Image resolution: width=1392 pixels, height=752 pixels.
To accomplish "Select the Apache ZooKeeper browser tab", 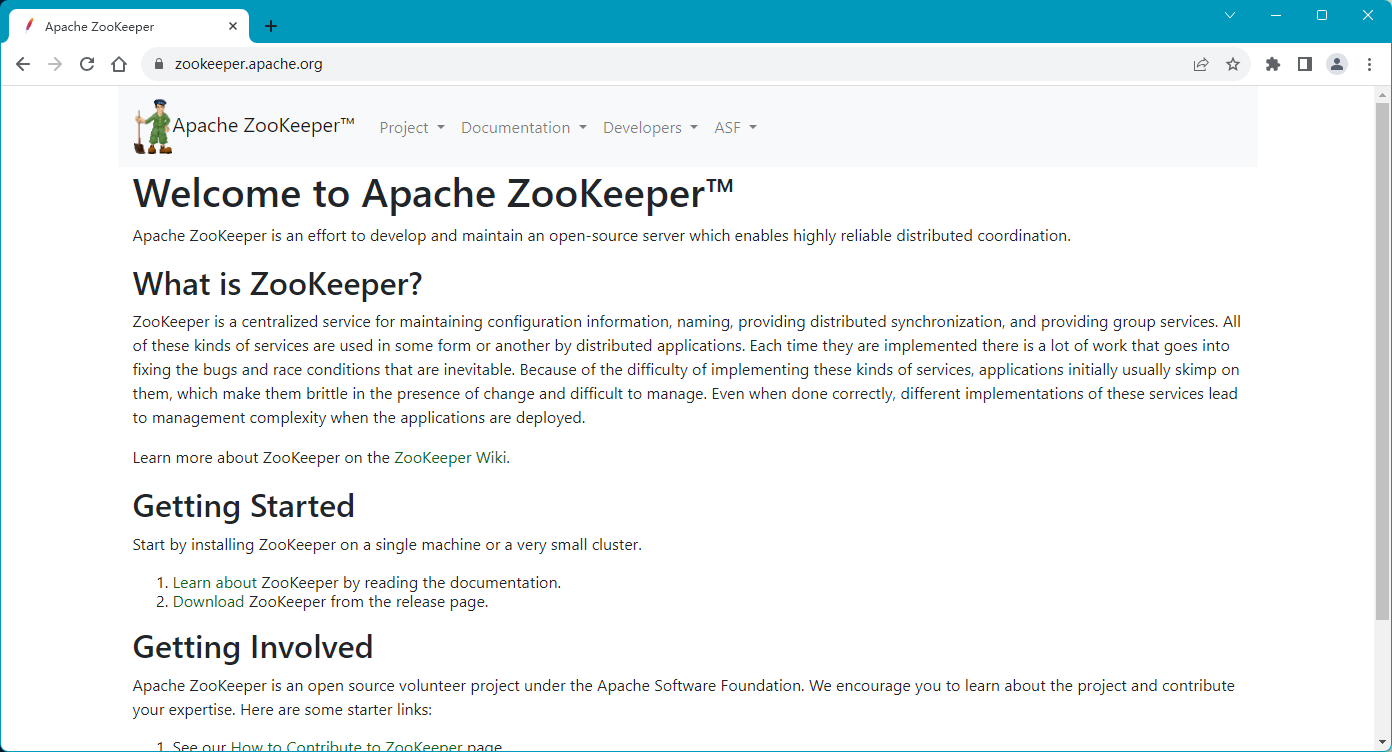I will coord(128,26).
